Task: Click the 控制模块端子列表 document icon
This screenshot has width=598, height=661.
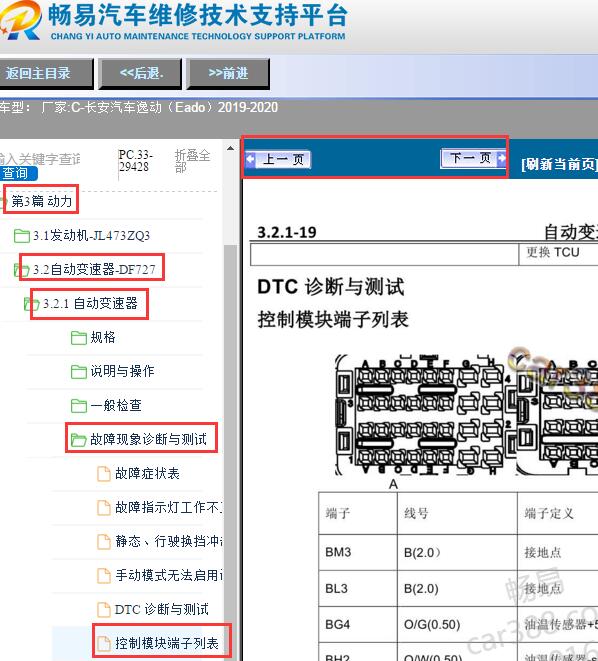Action: 104,644
